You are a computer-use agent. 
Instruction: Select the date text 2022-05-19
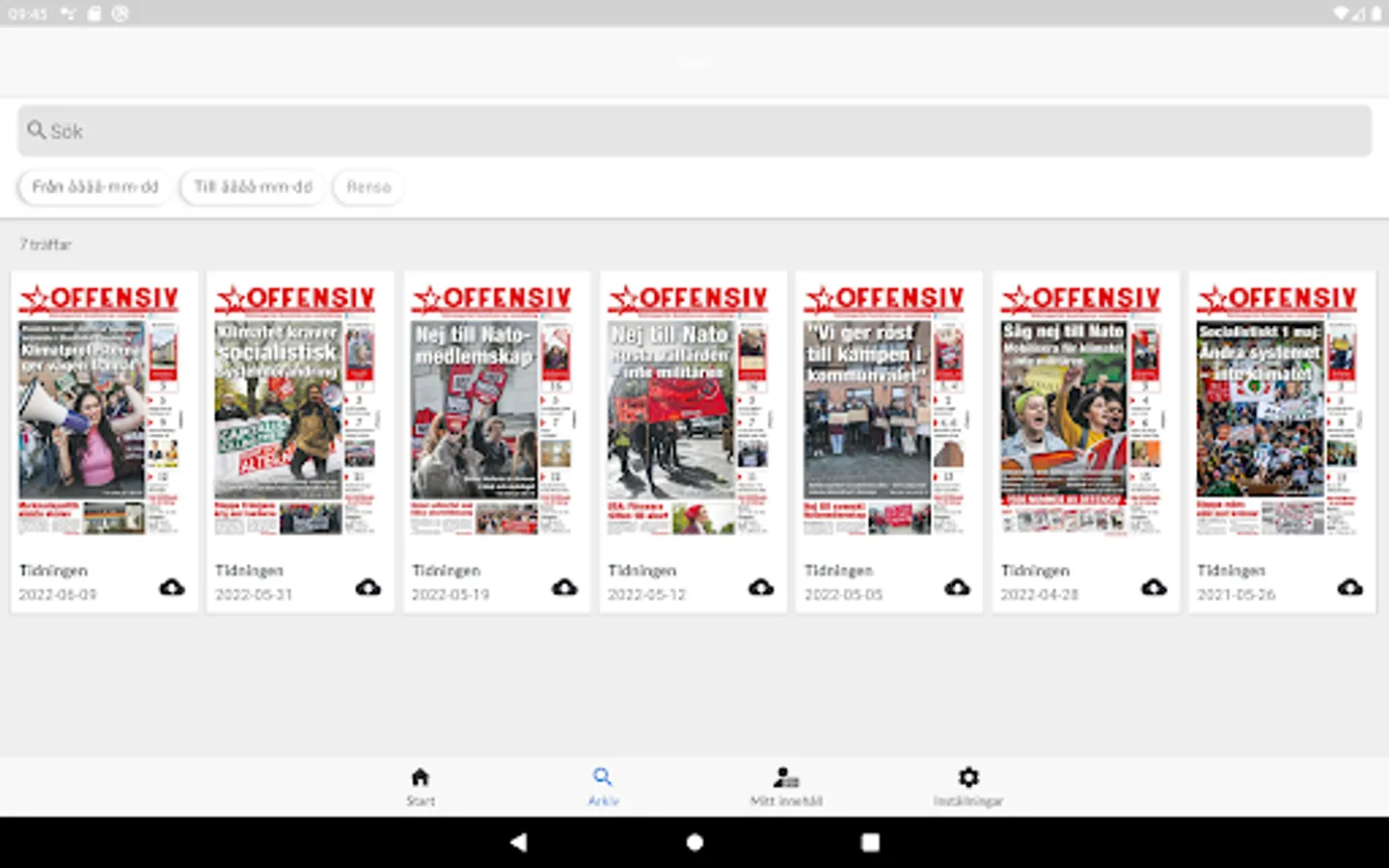point(450,595)
